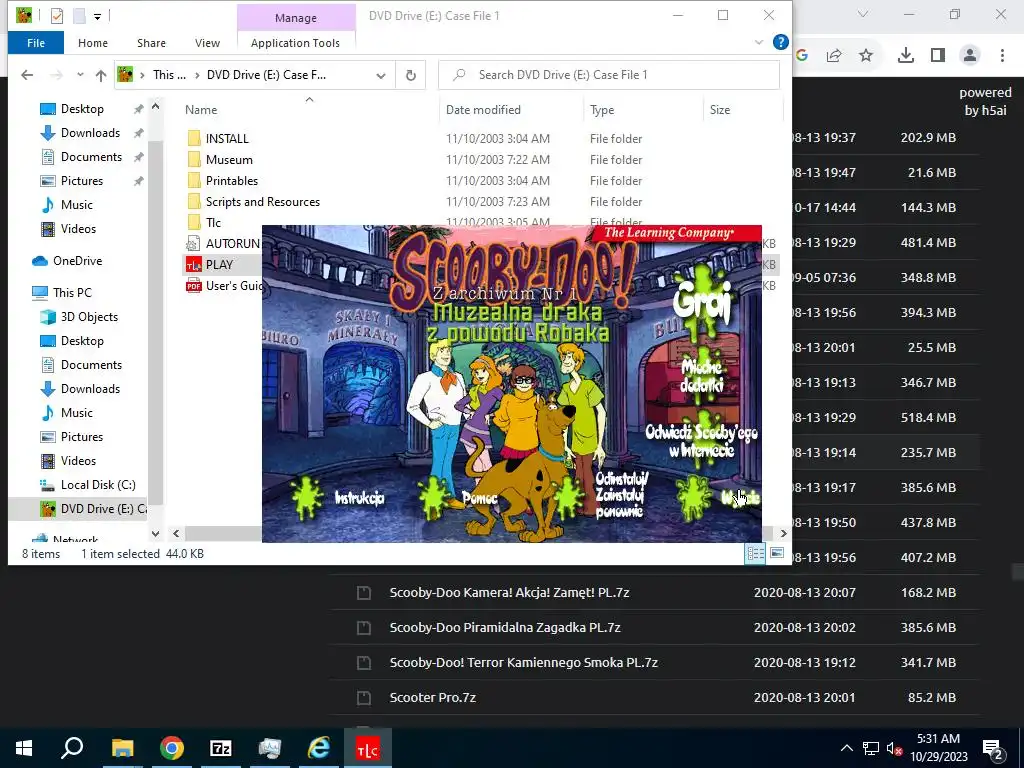This screenshot has width=1024, height=768.
Task: Switch to Large icons view layout icon
Action: 776,554
